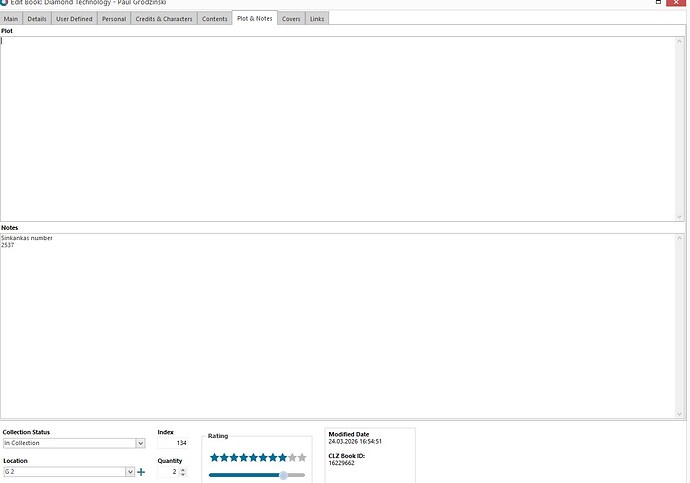
Task: Click the '2537' note line
Action: [7, 245]
